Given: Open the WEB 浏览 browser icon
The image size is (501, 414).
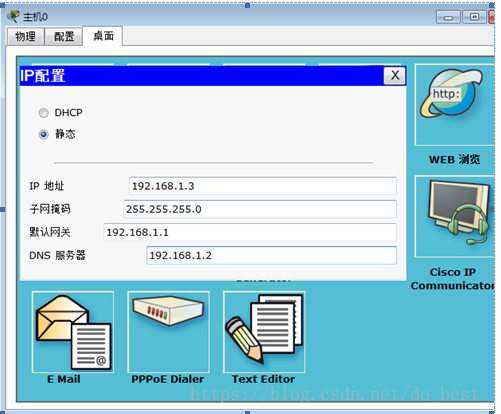Looking at the screenshot, I should [455, 105].
